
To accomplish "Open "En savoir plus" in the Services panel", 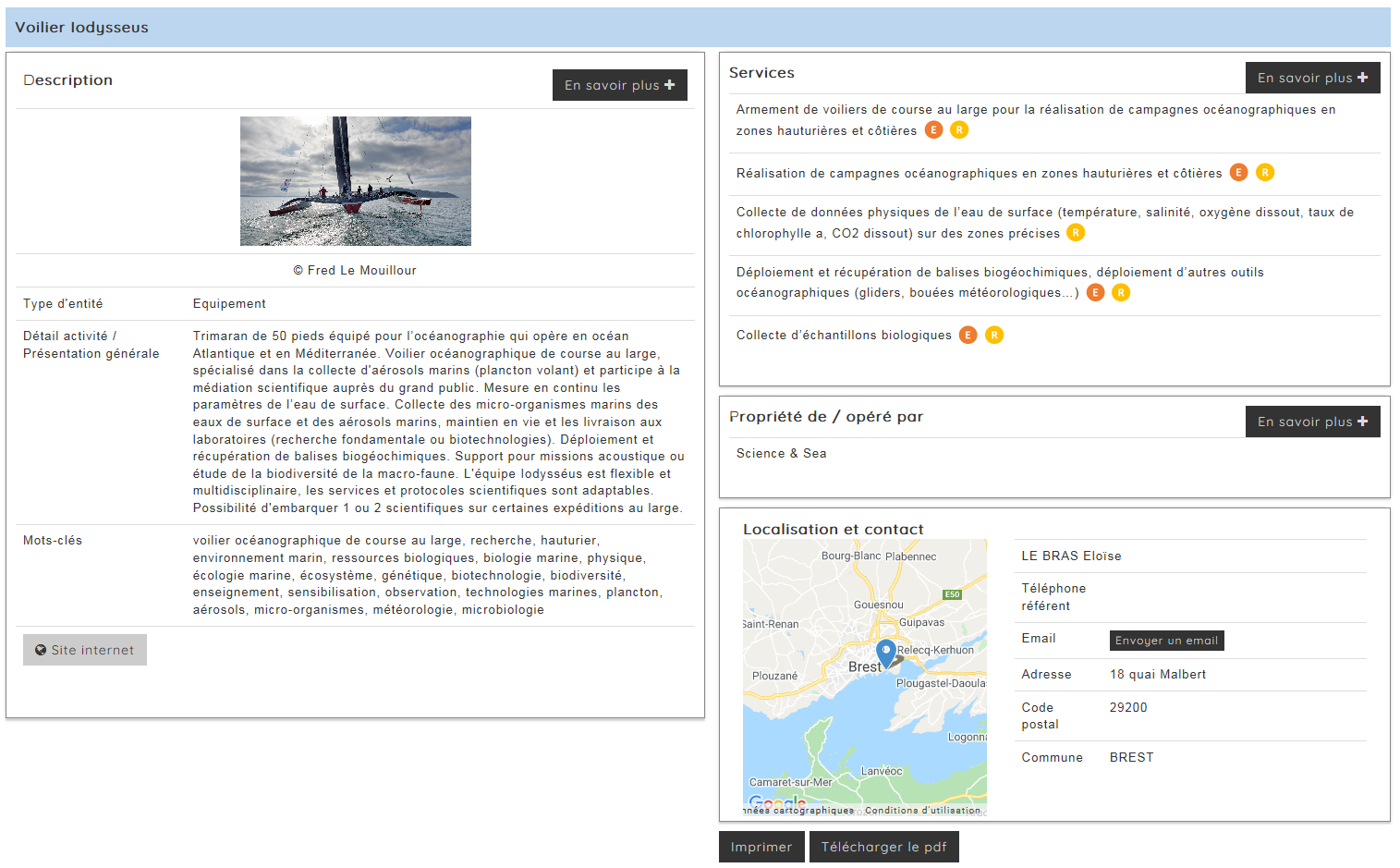I will click(1313, 78).
